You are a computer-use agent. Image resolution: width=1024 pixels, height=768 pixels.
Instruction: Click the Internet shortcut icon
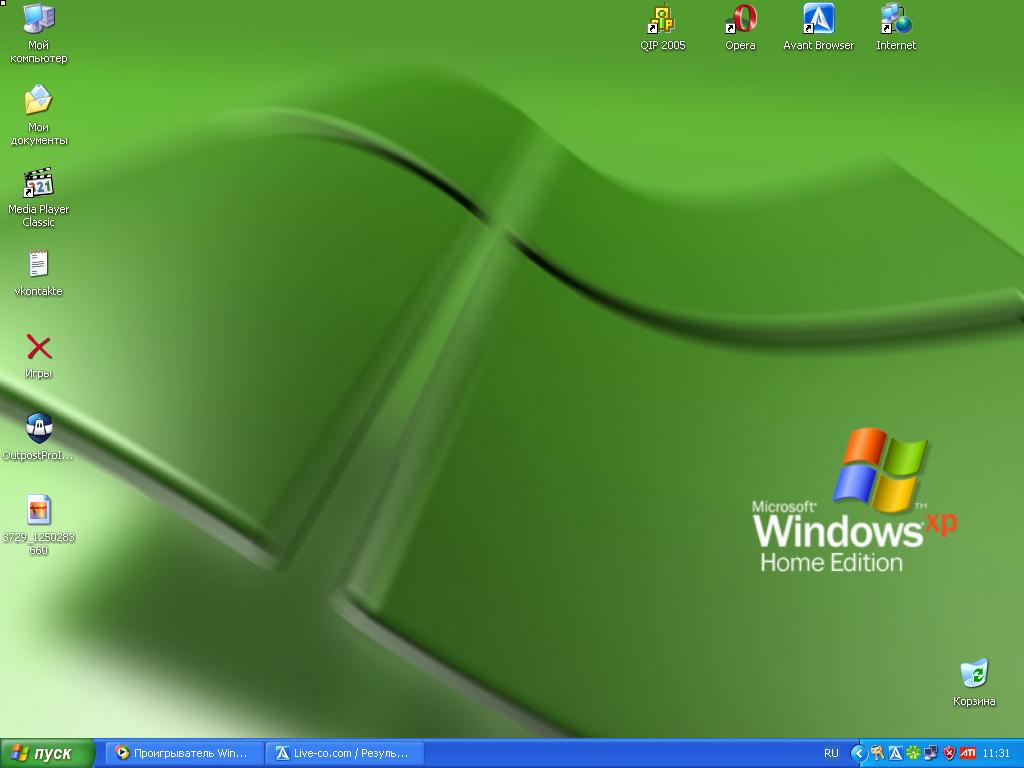[895, 20]
